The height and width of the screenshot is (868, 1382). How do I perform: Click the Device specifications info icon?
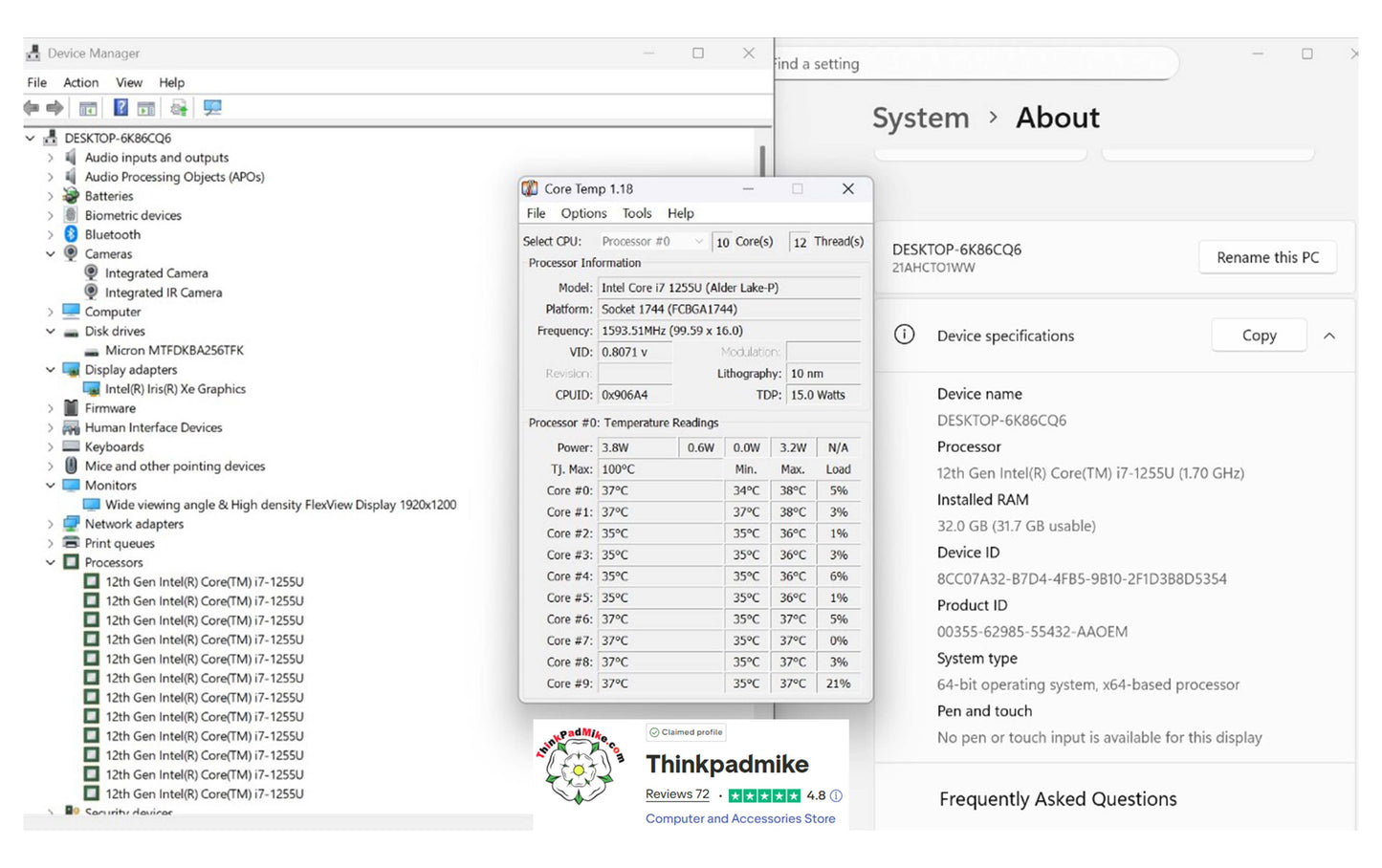tap(905, 336)
